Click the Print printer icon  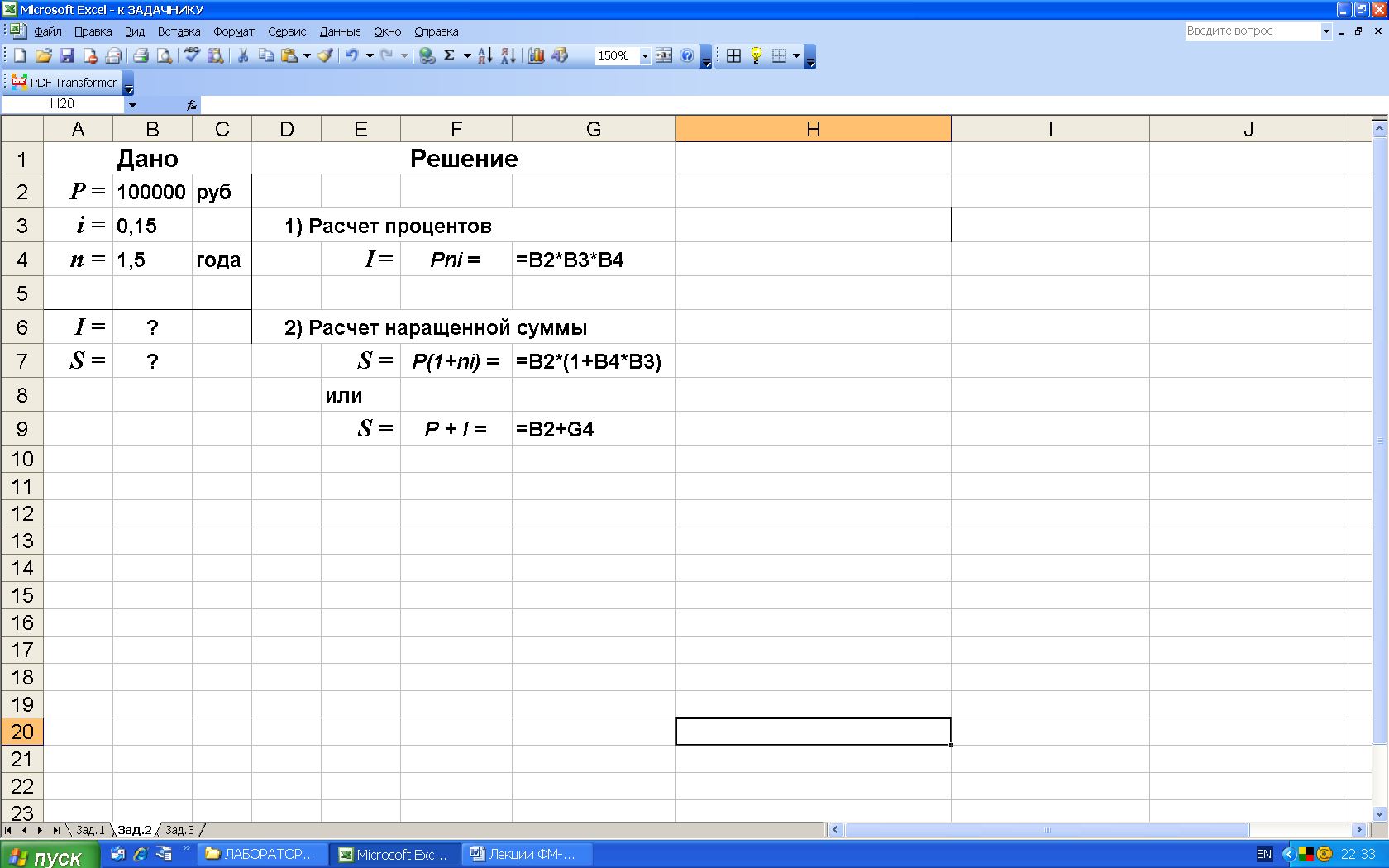pyautogui.click(x=141, y=55)
